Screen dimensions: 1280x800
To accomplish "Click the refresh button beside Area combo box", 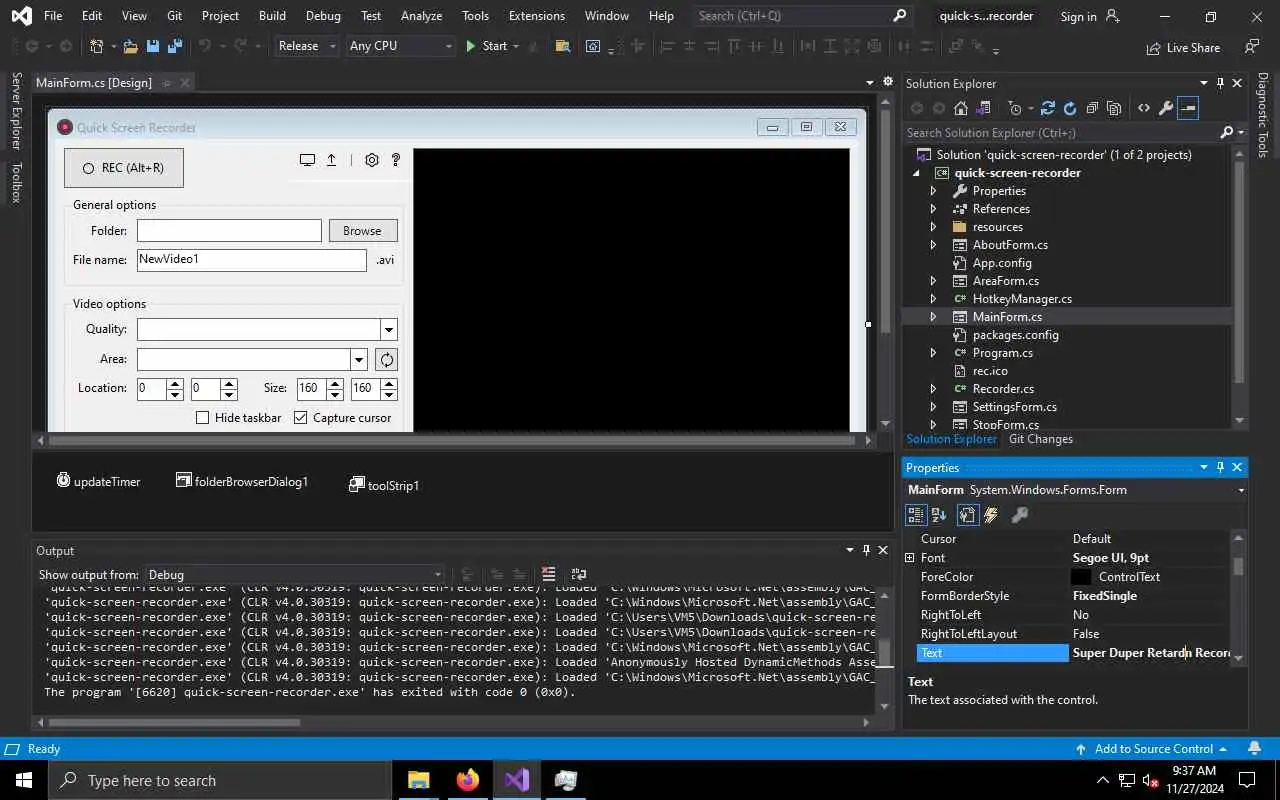I will pyautogui.click(x=386, y=359).
